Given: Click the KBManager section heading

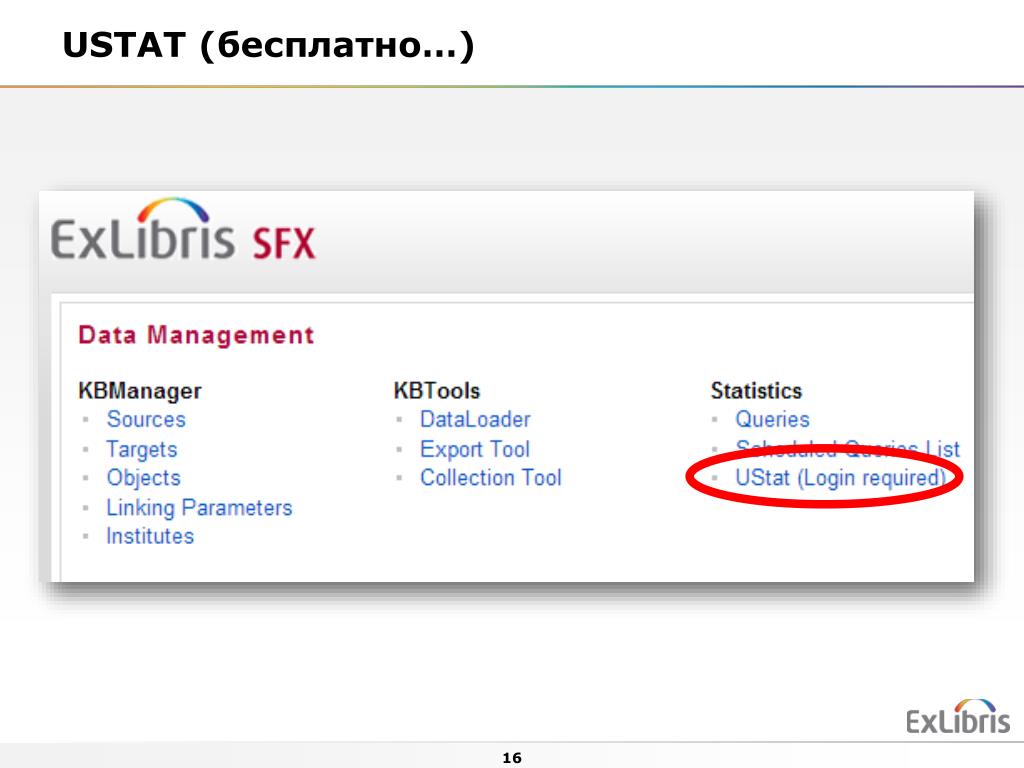Looking at the screenshot, I should click(x=140, y=391).
